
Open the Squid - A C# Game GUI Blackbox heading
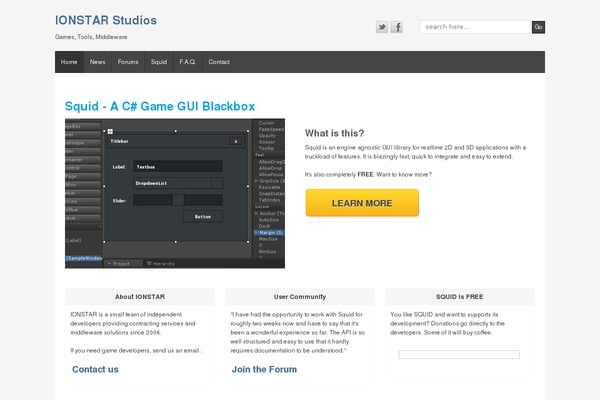click(160, 106)
